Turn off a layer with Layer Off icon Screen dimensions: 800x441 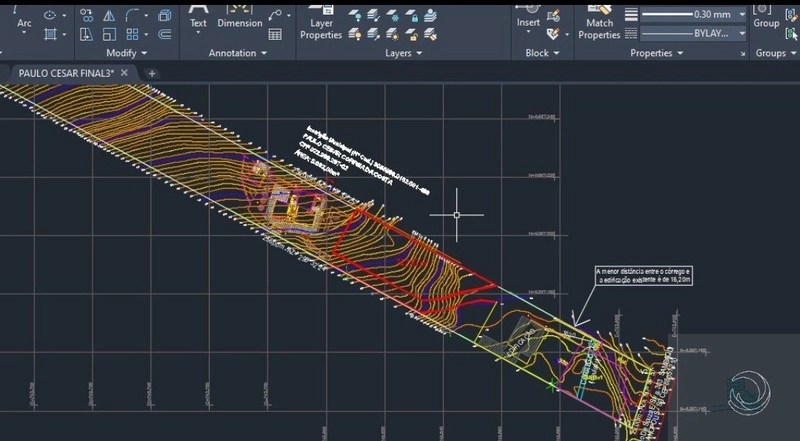[355, 16]
